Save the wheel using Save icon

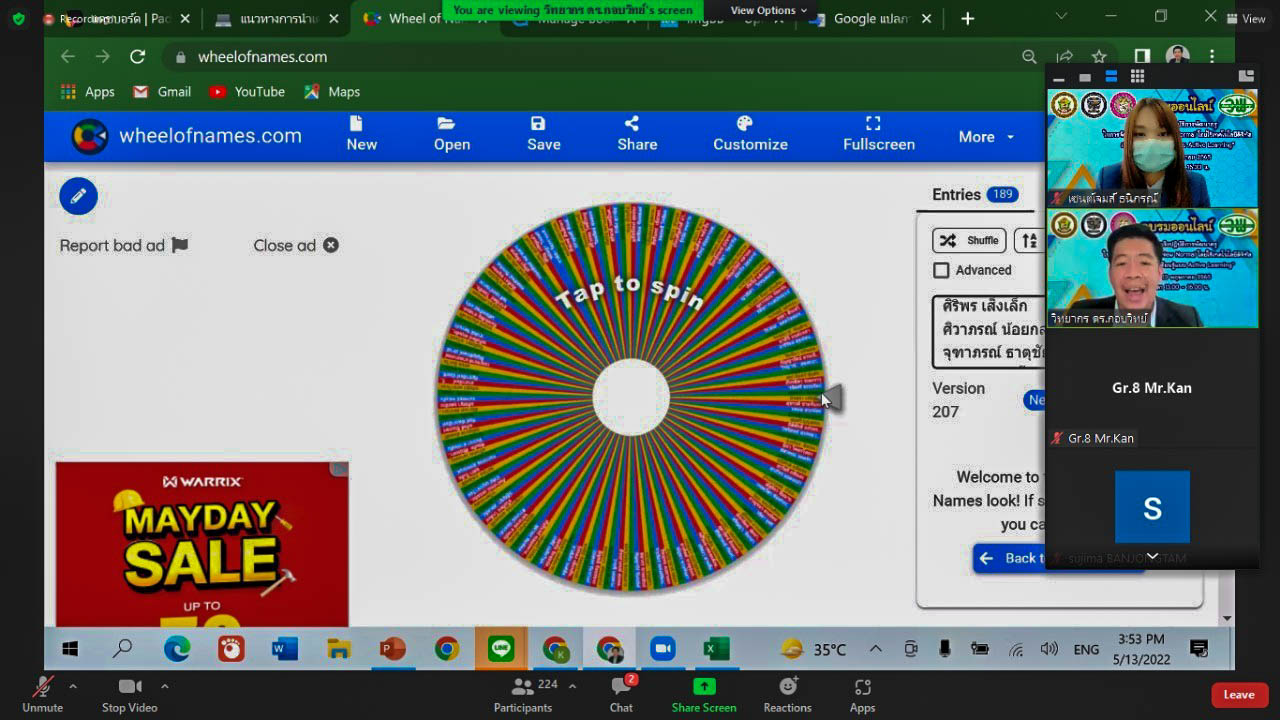click(543, 133)
